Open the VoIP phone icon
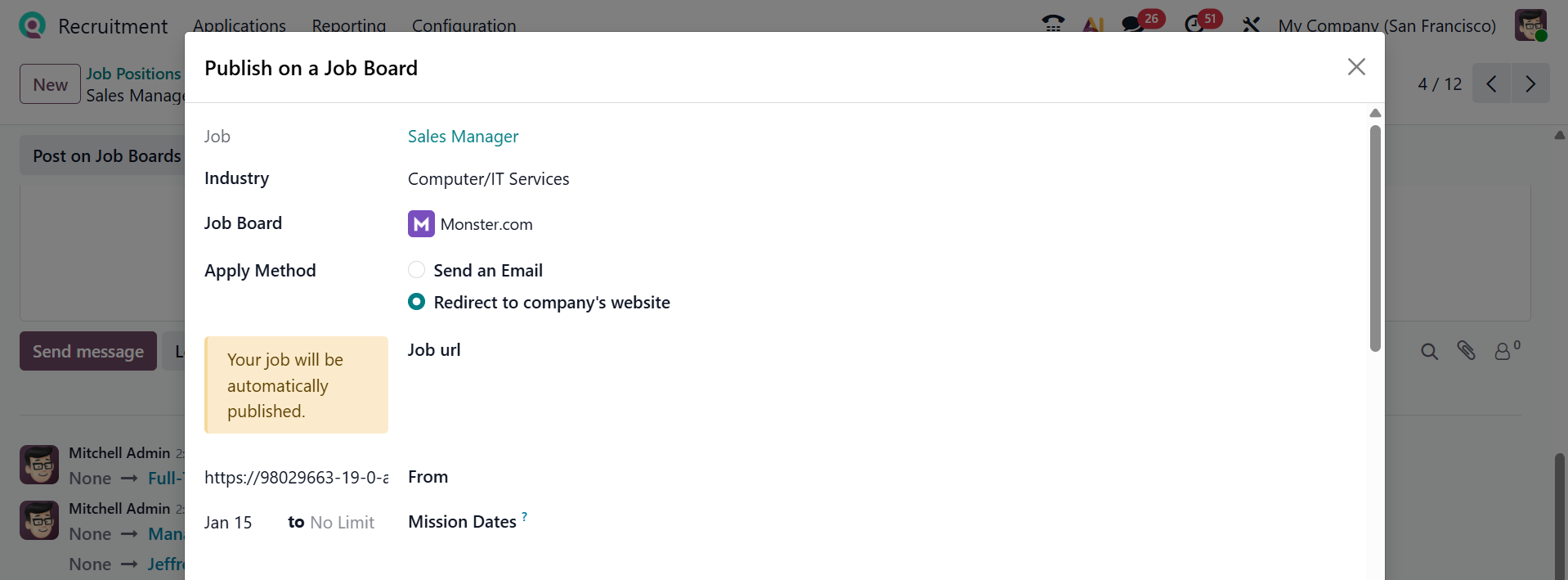 tap(1053, 24)
